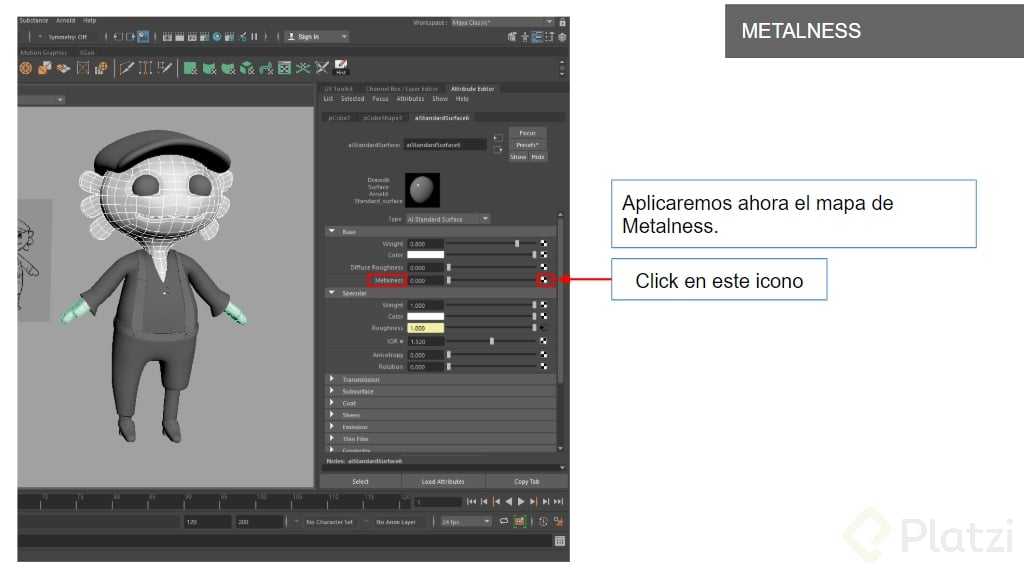Click the Load Attributes button
The image size is (1024, 569).
pos(443,481)
